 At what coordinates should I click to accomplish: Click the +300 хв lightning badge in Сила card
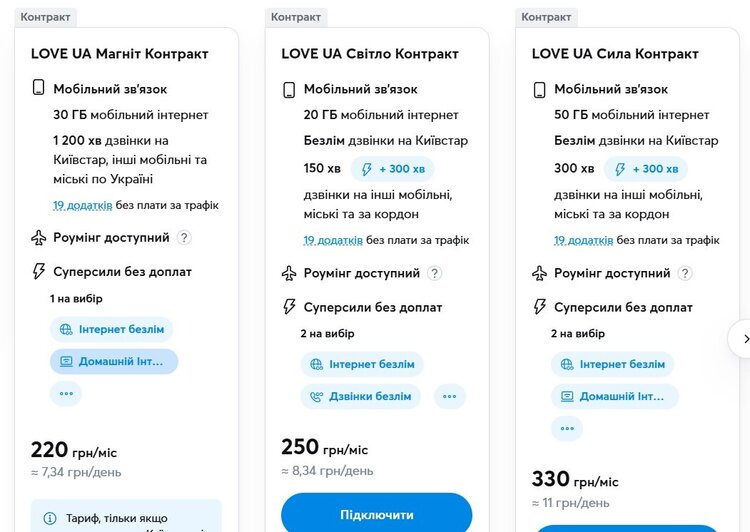[645, 169]
